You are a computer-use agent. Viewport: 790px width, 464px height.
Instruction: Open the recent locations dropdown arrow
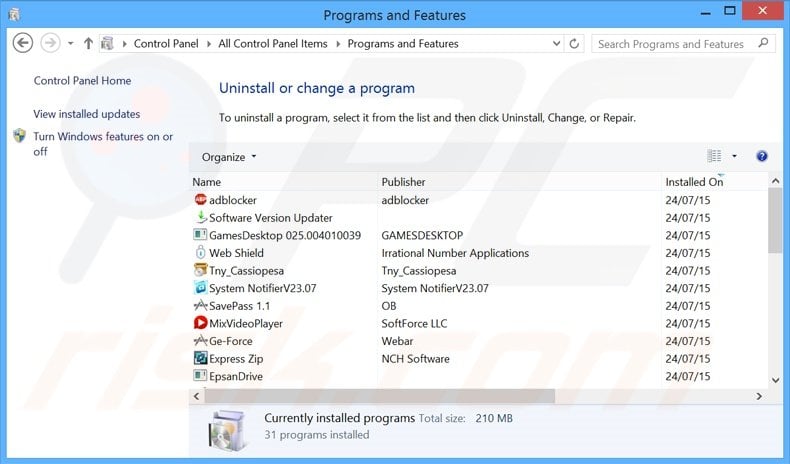click(71, 43)
